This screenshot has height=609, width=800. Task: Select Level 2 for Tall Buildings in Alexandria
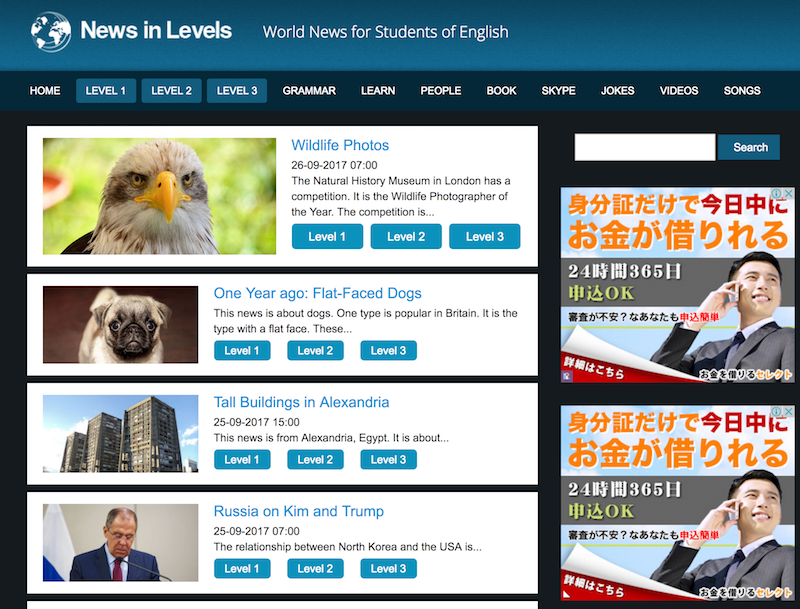tap(315, 460)
